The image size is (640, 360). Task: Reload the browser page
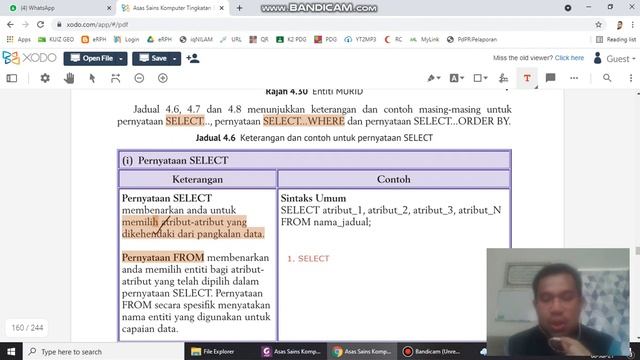point(40,24)
